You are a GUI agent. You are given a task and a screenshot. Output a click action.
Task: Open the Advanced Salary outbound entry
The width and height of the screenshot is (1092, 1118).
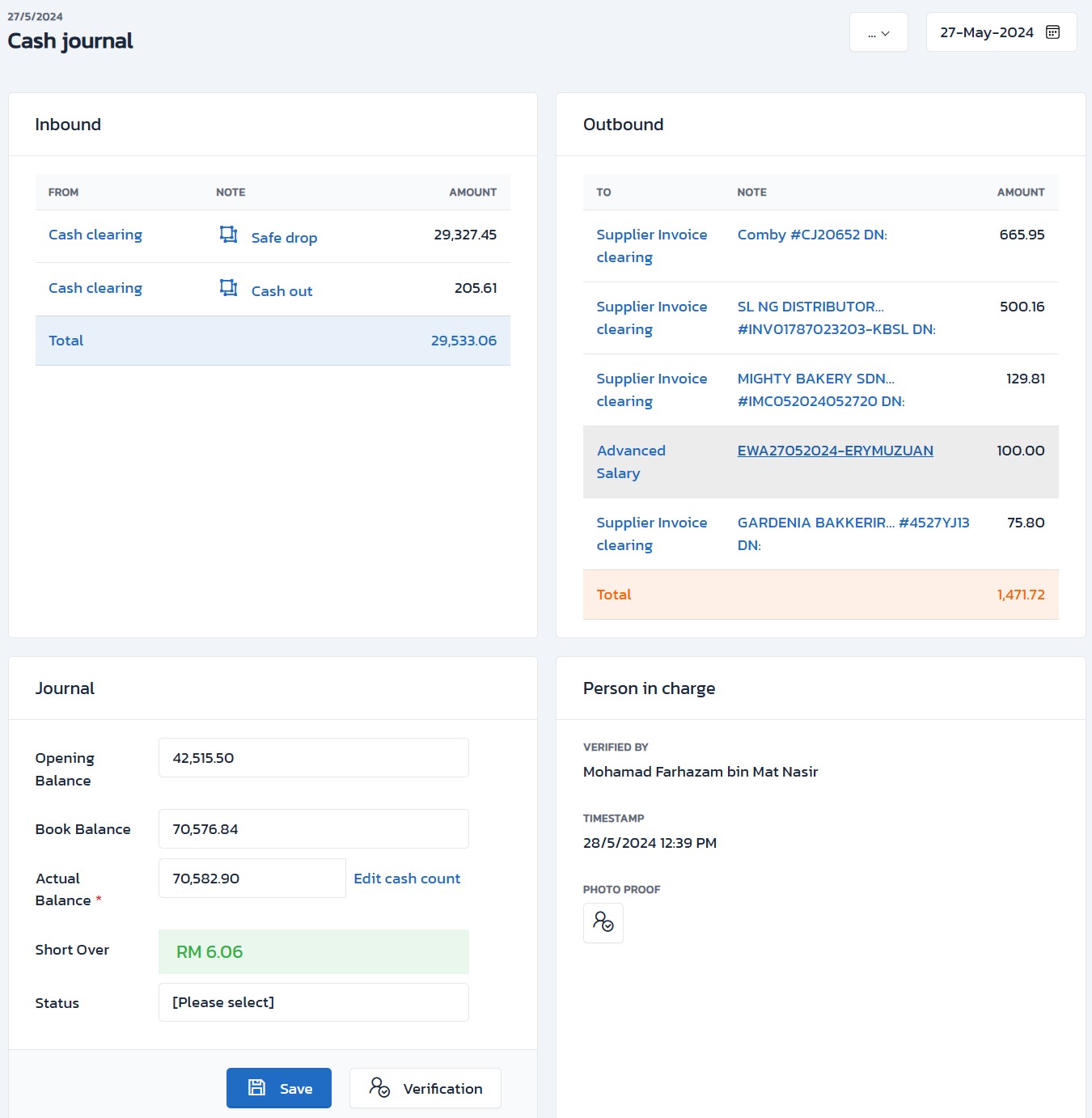point(631,461)
